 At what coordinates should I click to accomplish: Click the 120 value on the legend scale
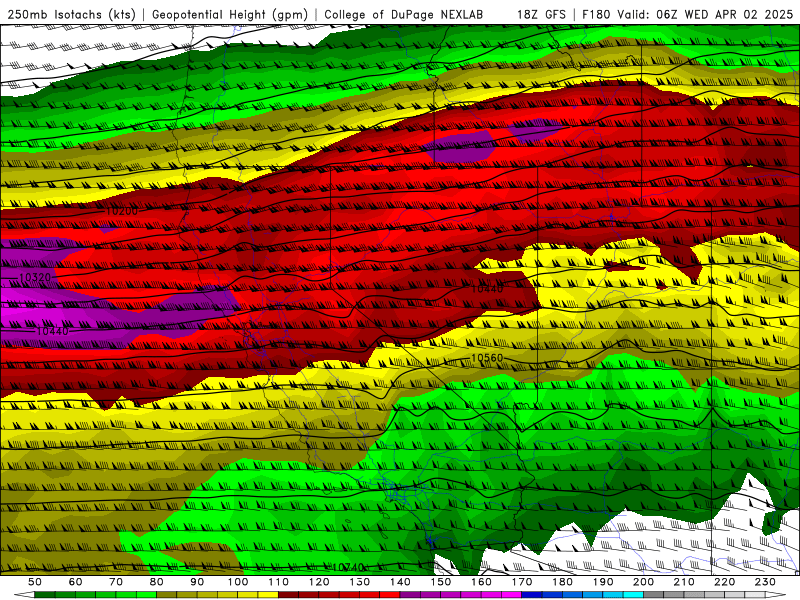(x=319, y=582)
